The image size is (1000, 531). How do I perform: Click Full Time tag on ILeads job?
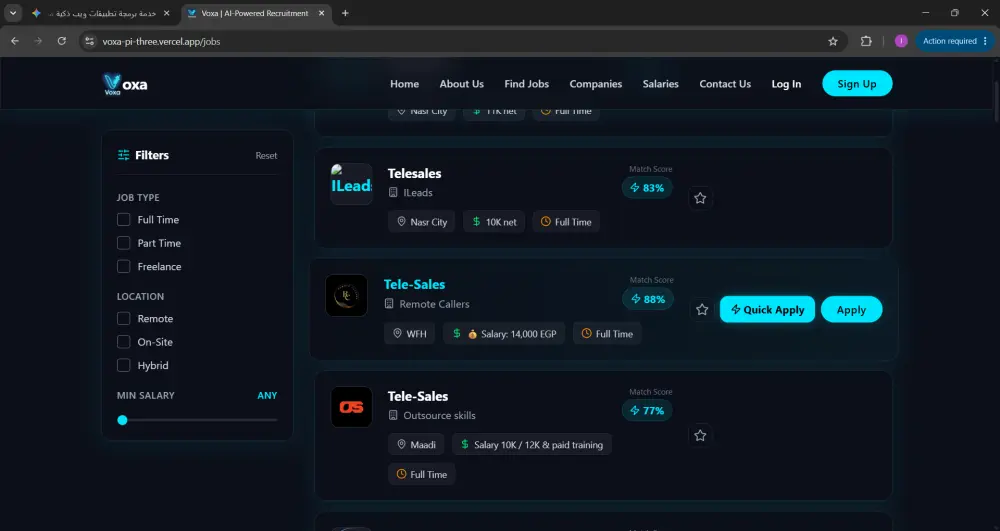[566, 222]
